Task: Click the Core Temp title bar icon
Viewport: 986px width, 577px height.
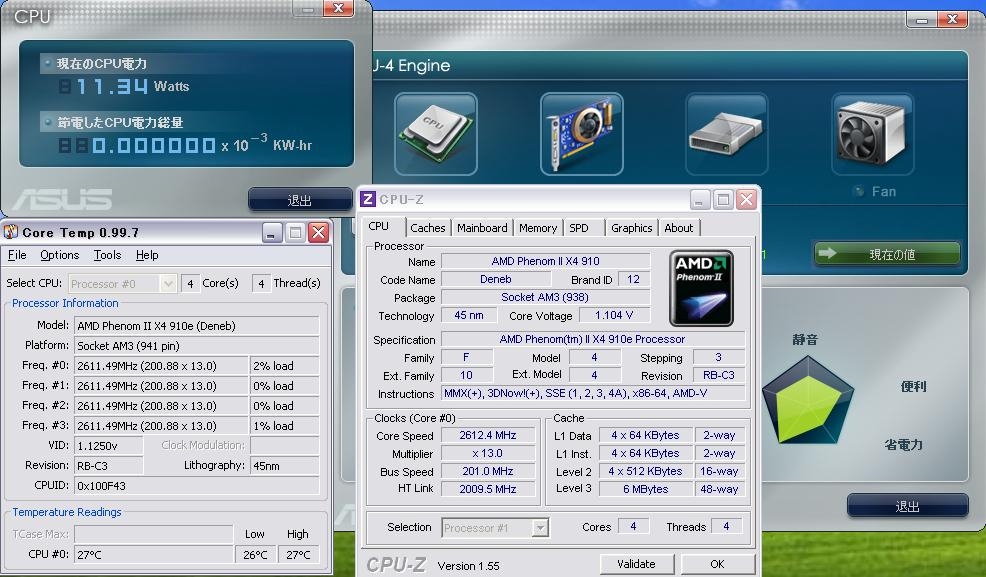Action: pos(11,233)
